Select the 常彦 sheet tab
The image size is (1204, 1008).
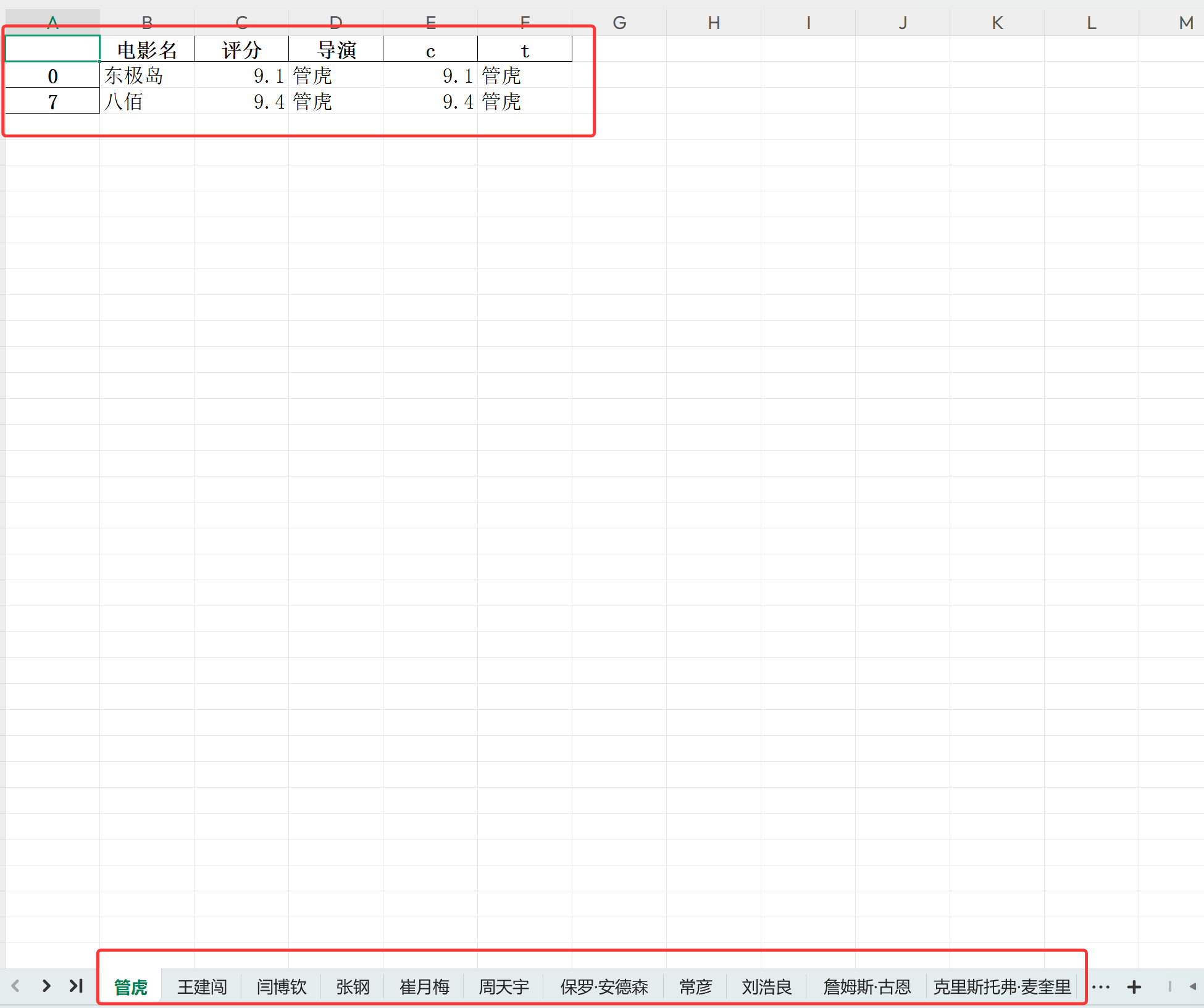pyautogui.click(x=695, y=987)
